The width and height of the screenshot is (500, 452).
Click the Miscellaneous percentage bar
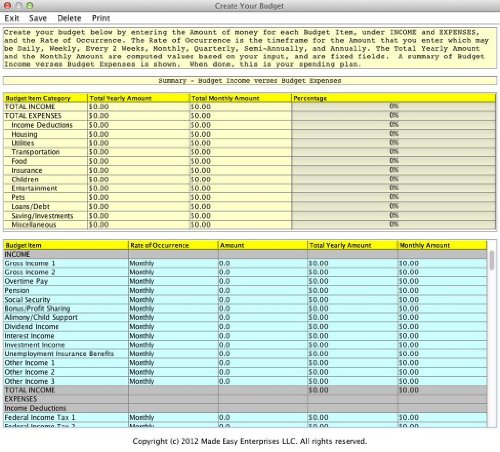pyautogui.click(x=394, y=224)
